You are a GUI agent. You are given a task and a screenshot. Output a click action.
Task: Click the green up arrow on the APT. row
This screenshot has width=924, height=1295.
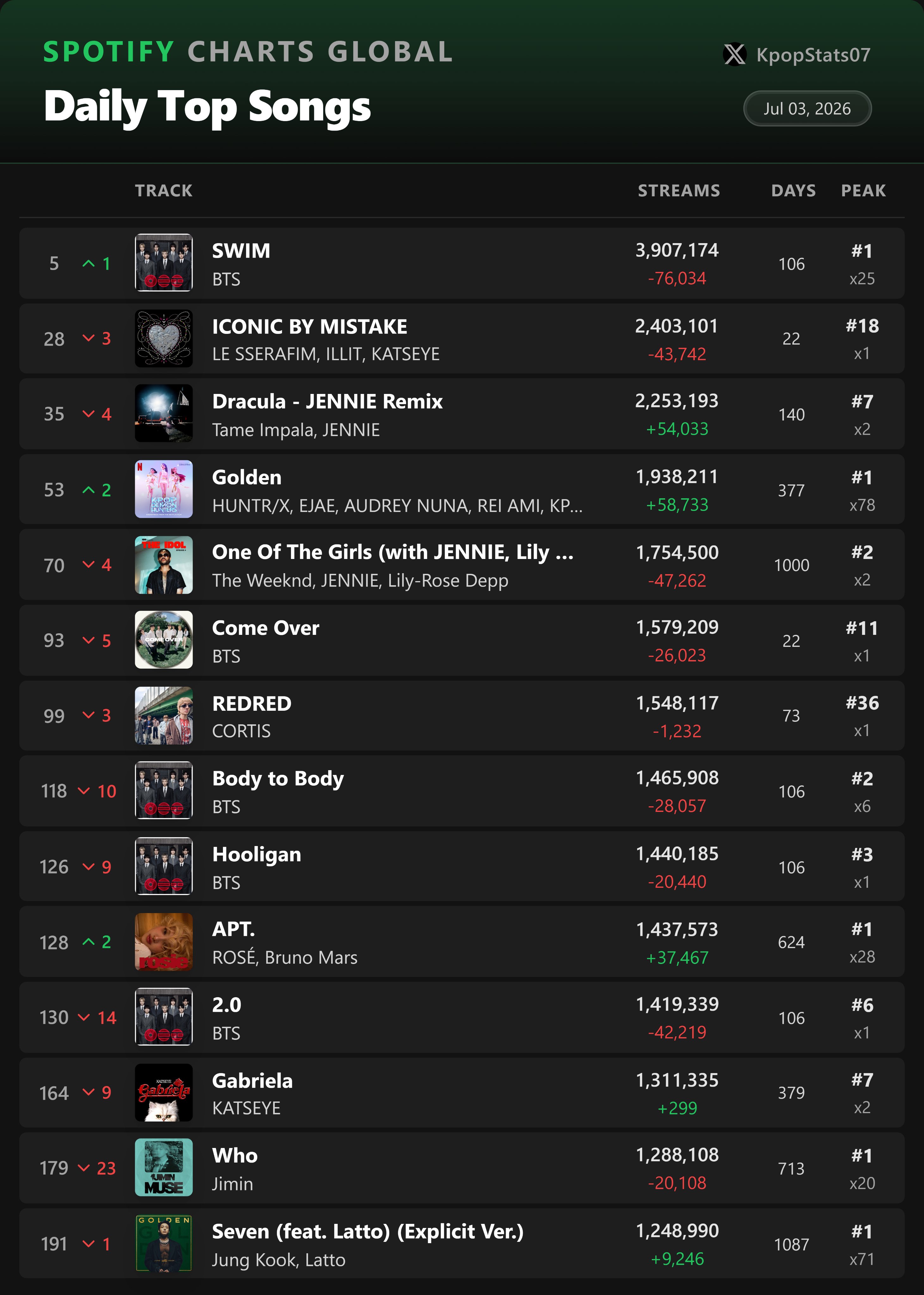pyautogui.click(x=89, y=942)
